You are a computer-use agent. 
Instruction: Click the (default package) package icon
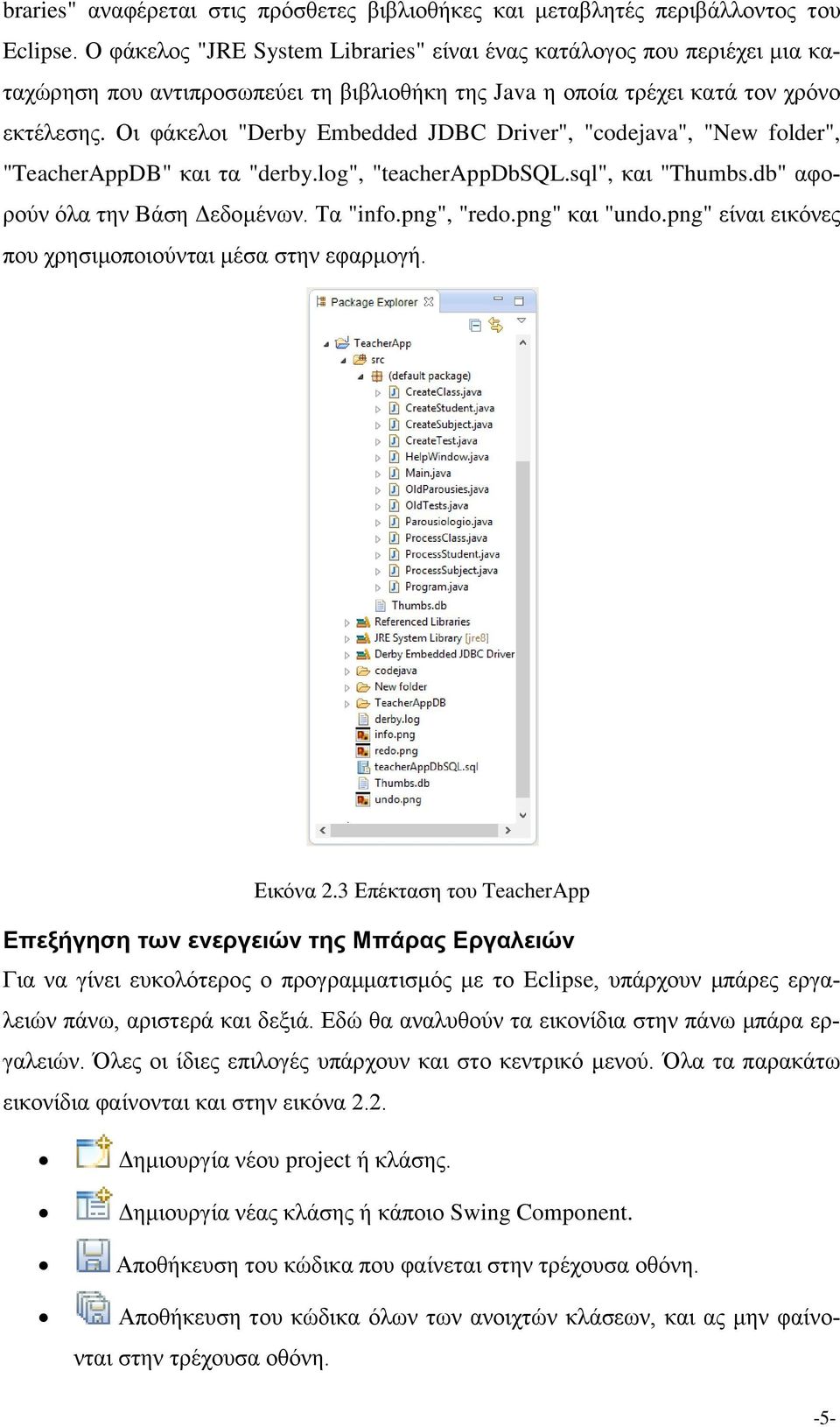pyautogui.click(x=377, y=376)
